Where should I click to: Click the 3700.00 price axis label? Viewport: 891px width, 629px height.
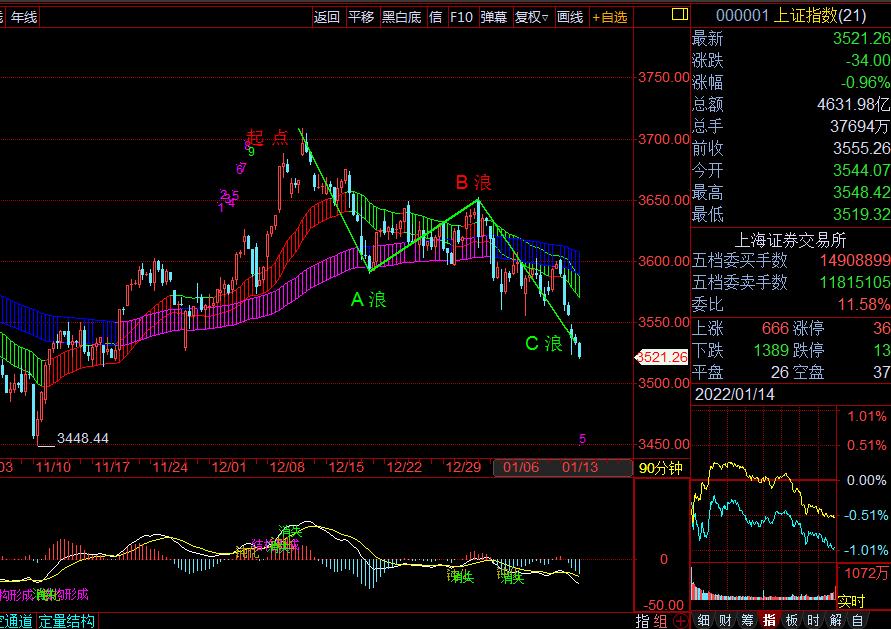[x=664, y=139]
